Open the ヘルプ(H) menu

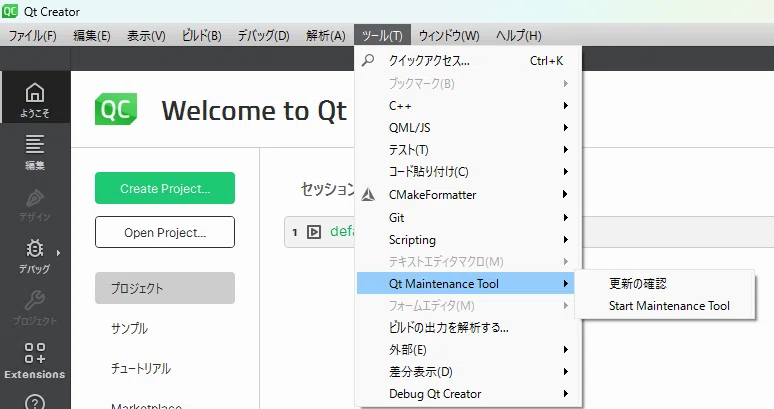click(519, 36)
